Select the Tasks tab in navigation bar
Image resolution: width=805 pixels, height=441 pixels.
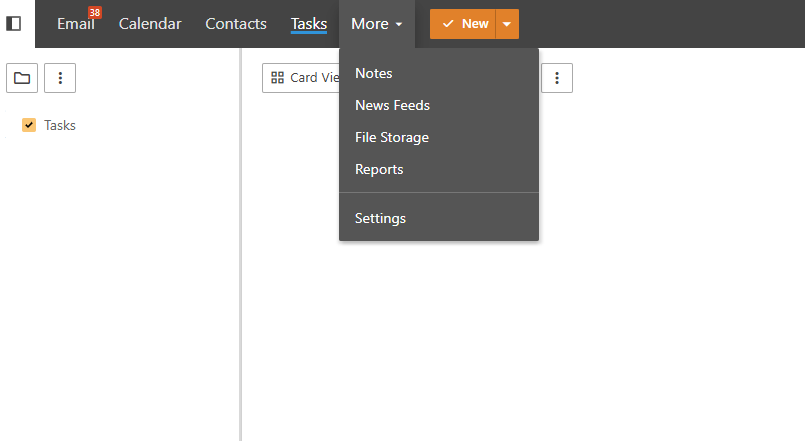[x=309, y=24]
